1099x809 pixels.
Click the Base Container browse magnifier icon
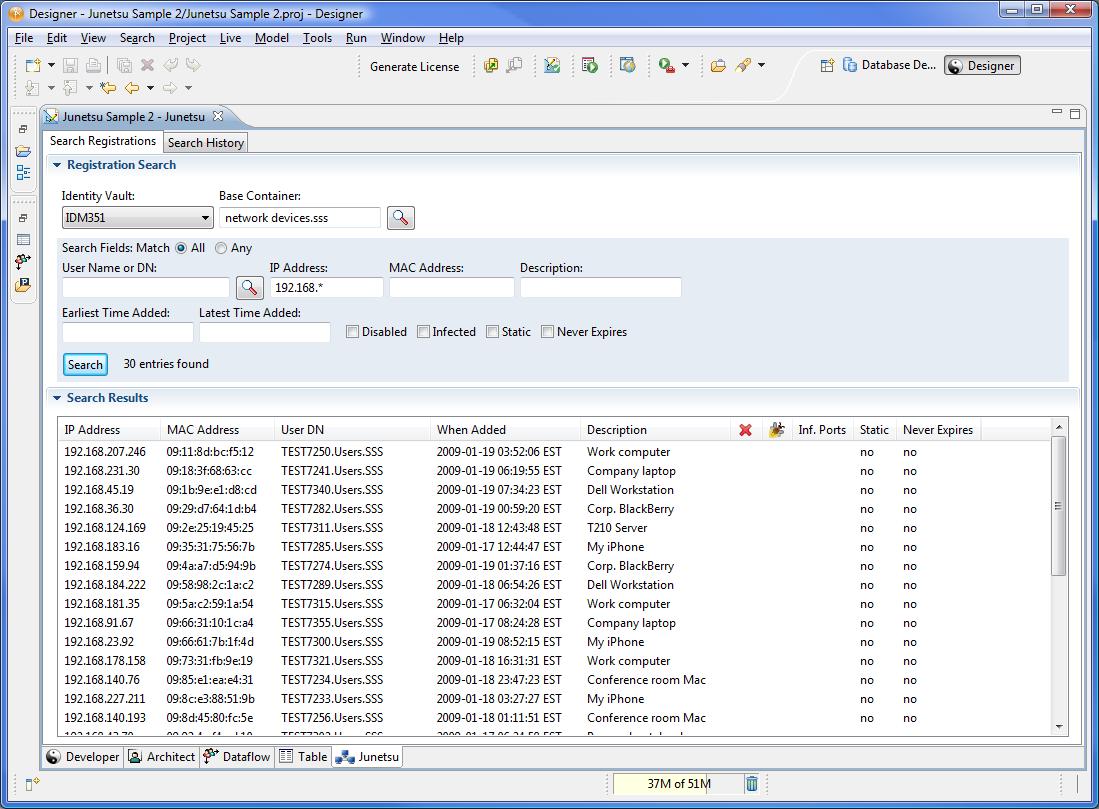click(x=401, y=217)
